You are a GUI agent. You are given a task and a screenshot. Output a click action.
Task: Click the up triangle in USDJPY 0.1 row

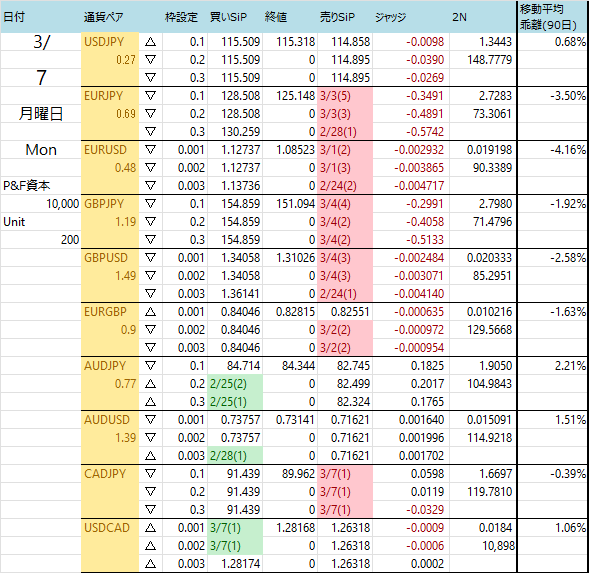coord(150,42)
